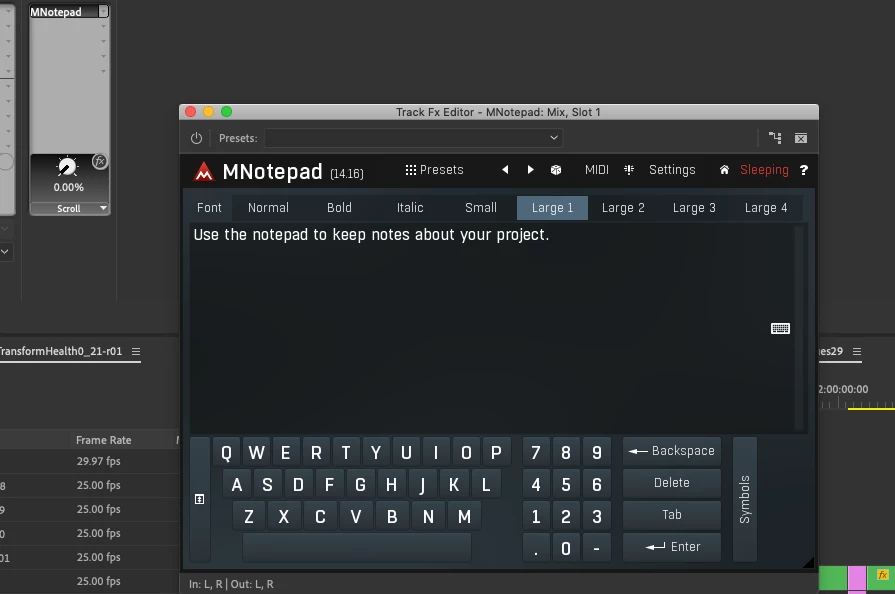Click the mixer track knob
Screen dimensions: 895x594
point(67,167)
